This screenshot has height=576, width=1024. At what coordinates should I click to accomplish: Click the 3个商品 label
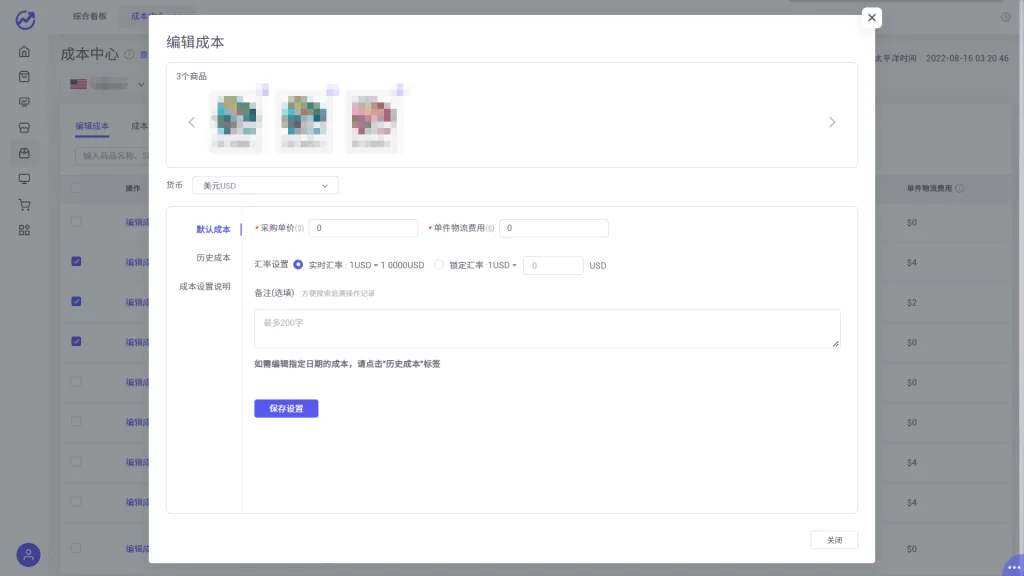tap(191, 76)
